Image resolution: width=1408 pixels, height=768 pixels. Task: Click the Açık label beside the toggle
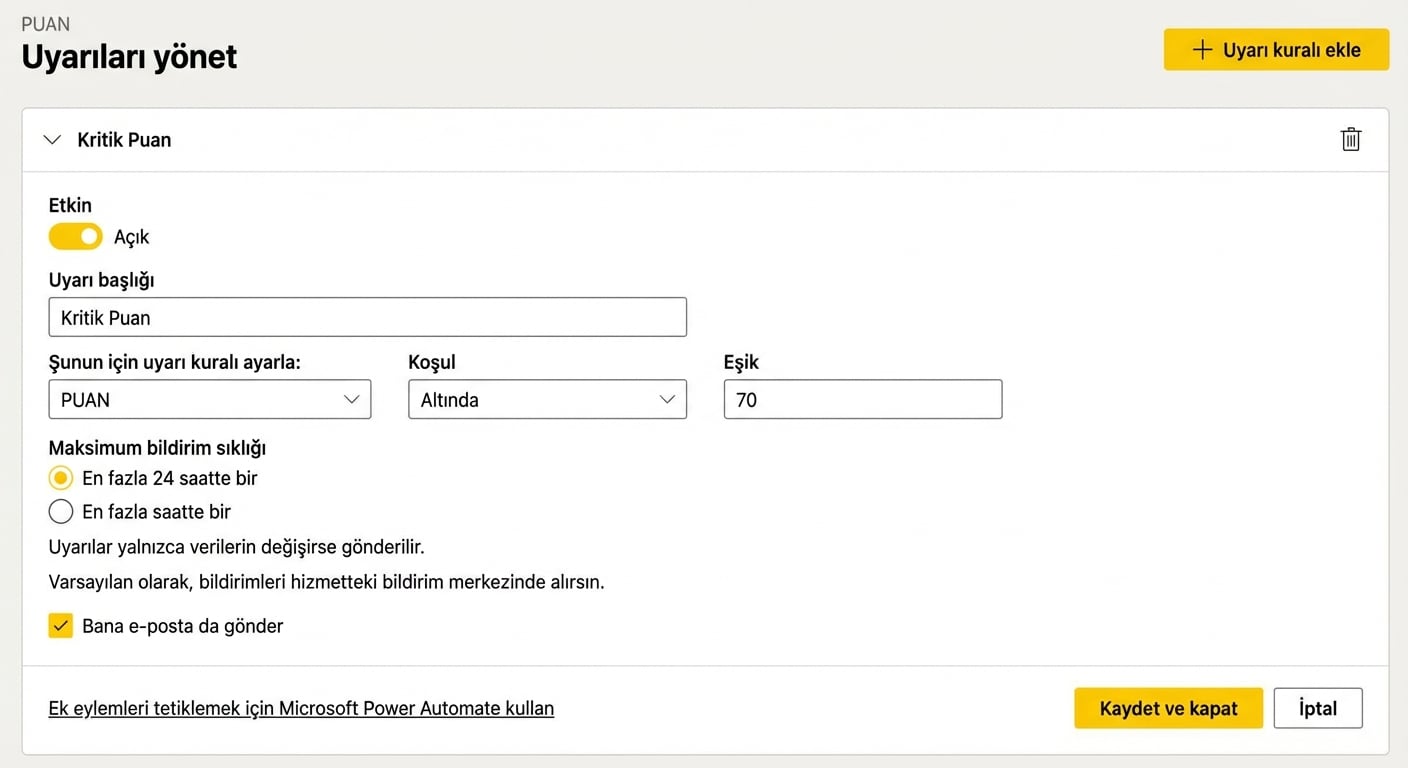coord(132,238)
